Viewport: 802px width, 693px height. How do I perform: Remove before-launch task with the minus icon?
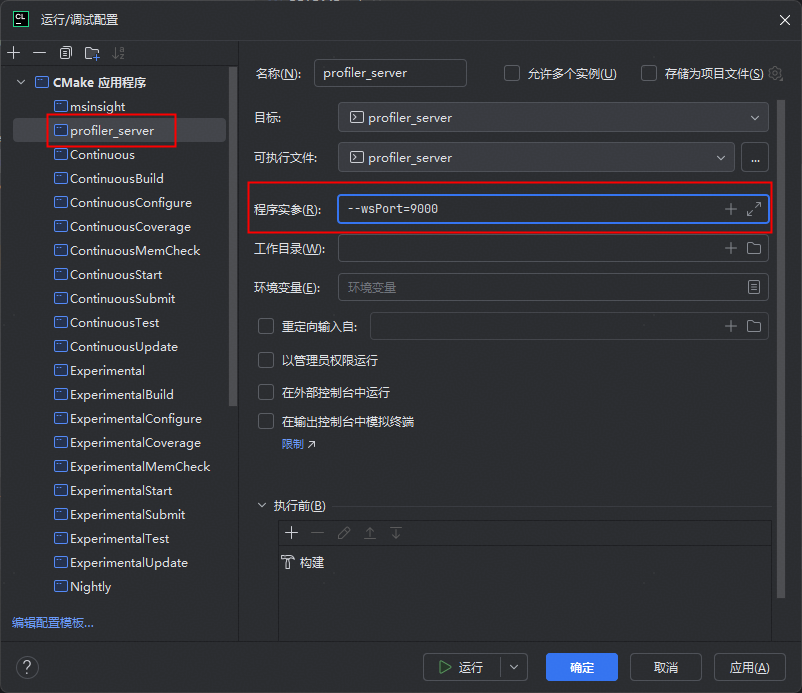point(318,533)
